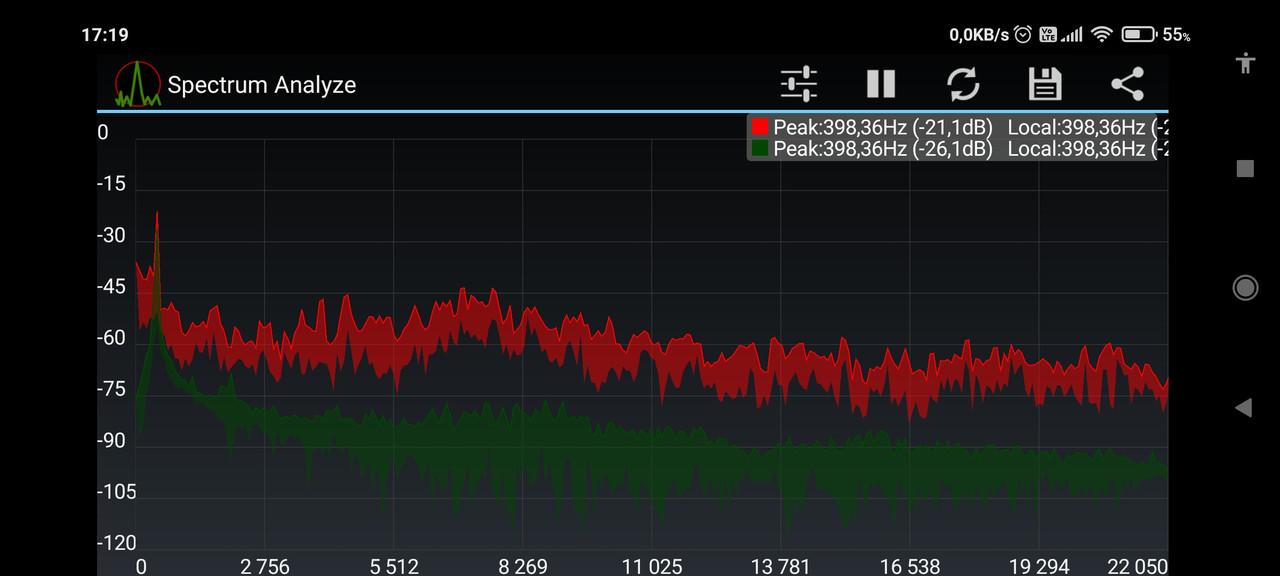The width and height of the screenshot is (1280, 576).
Task: Tap the Android recents square button
Action: pyautogui.click(x=1245, y=168)
